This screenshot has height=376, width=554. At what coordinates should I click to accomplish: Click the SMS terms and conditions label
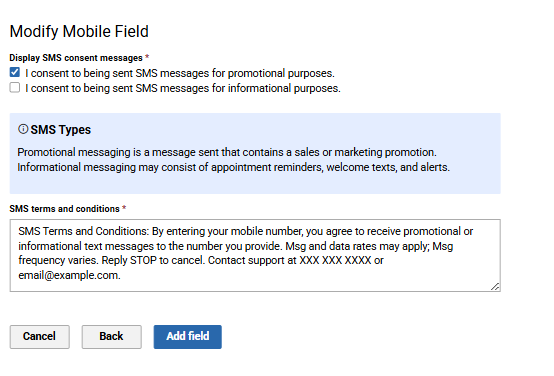click(x=65, y=209)
